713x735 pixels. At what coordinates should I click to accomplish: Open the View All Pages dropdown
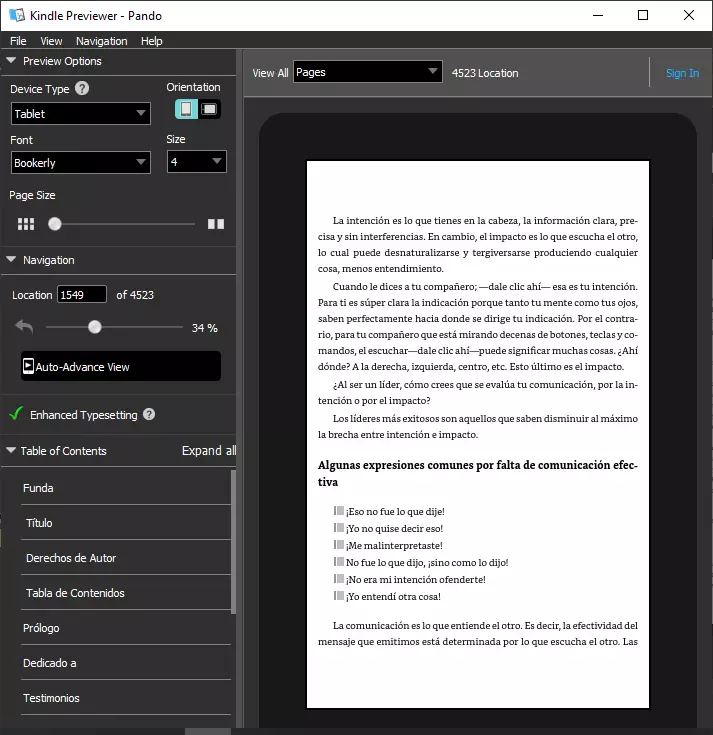(368, 72)
